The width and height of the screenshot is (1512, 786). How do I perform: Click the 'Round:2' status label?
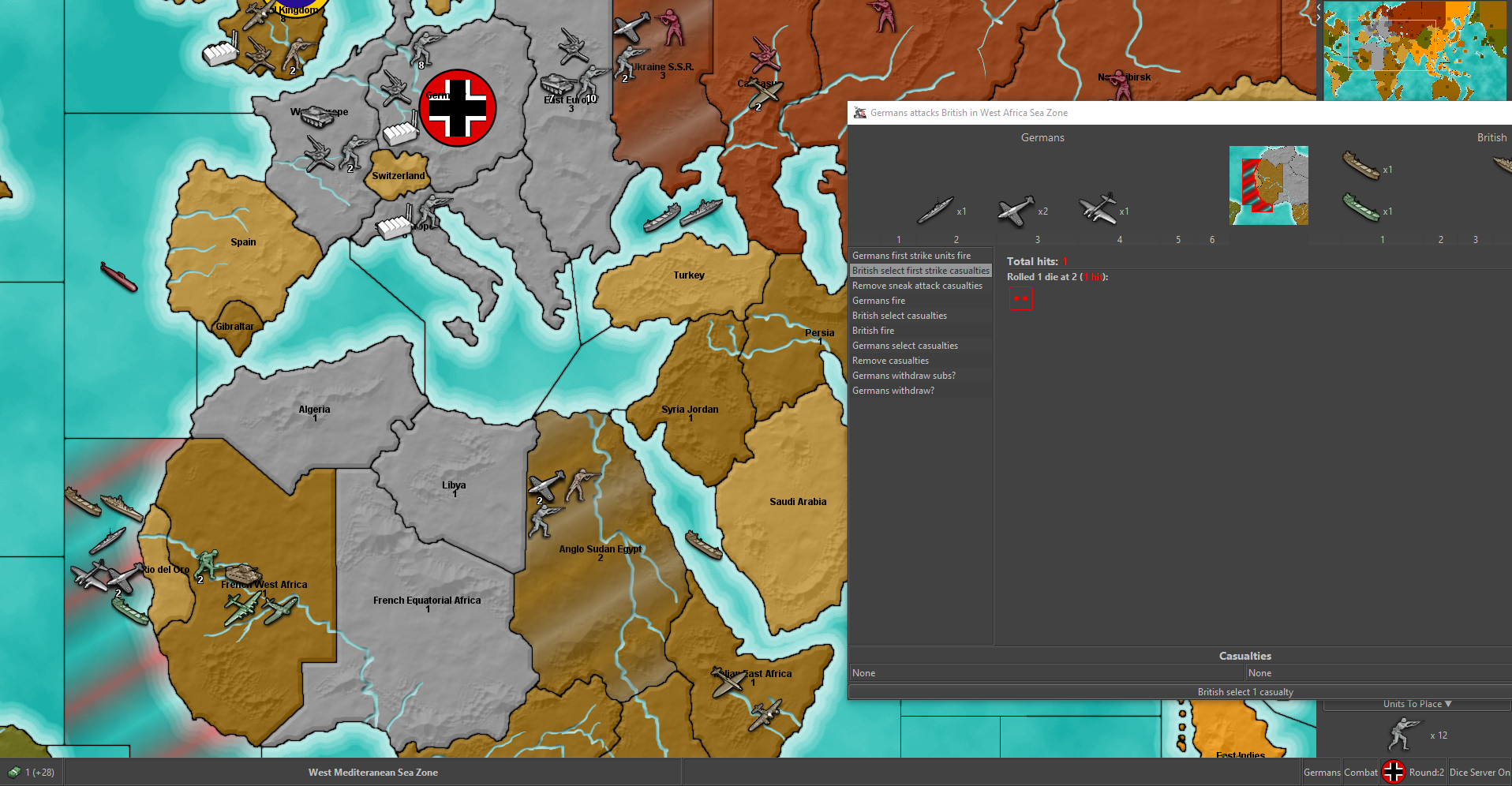point(1427,773)
